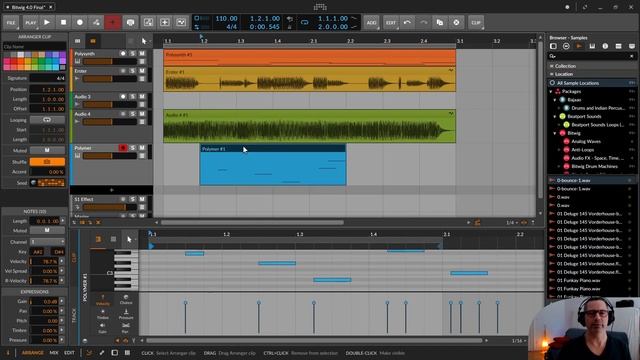
Task: Open the FILE menu
Action: 11,22
